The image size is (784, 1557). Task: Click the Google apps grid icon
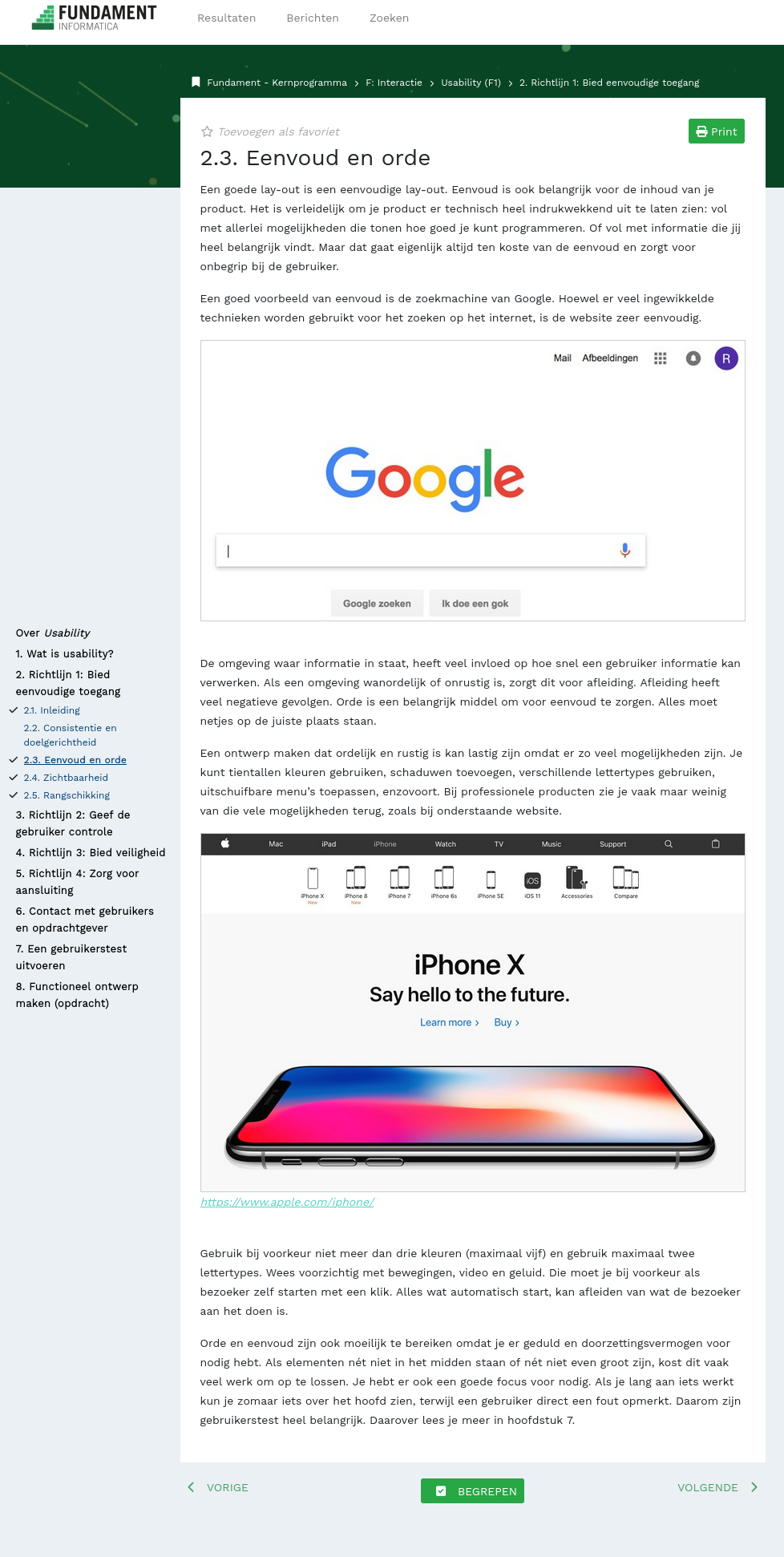pyautogui.click(x=661, y=358)
